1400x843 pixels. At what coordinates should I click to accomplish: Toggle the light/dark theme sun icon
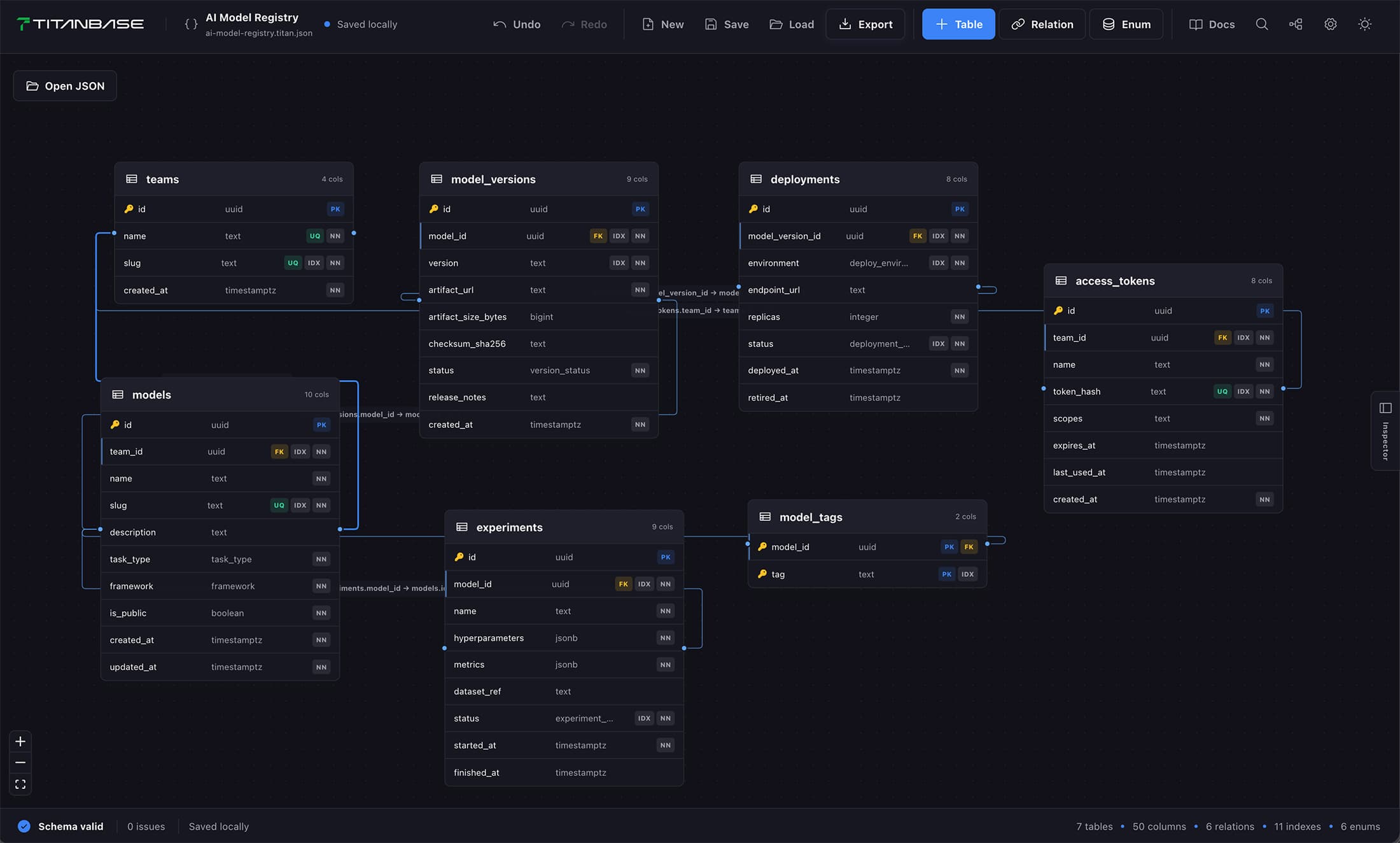[x=1364, y=24]
